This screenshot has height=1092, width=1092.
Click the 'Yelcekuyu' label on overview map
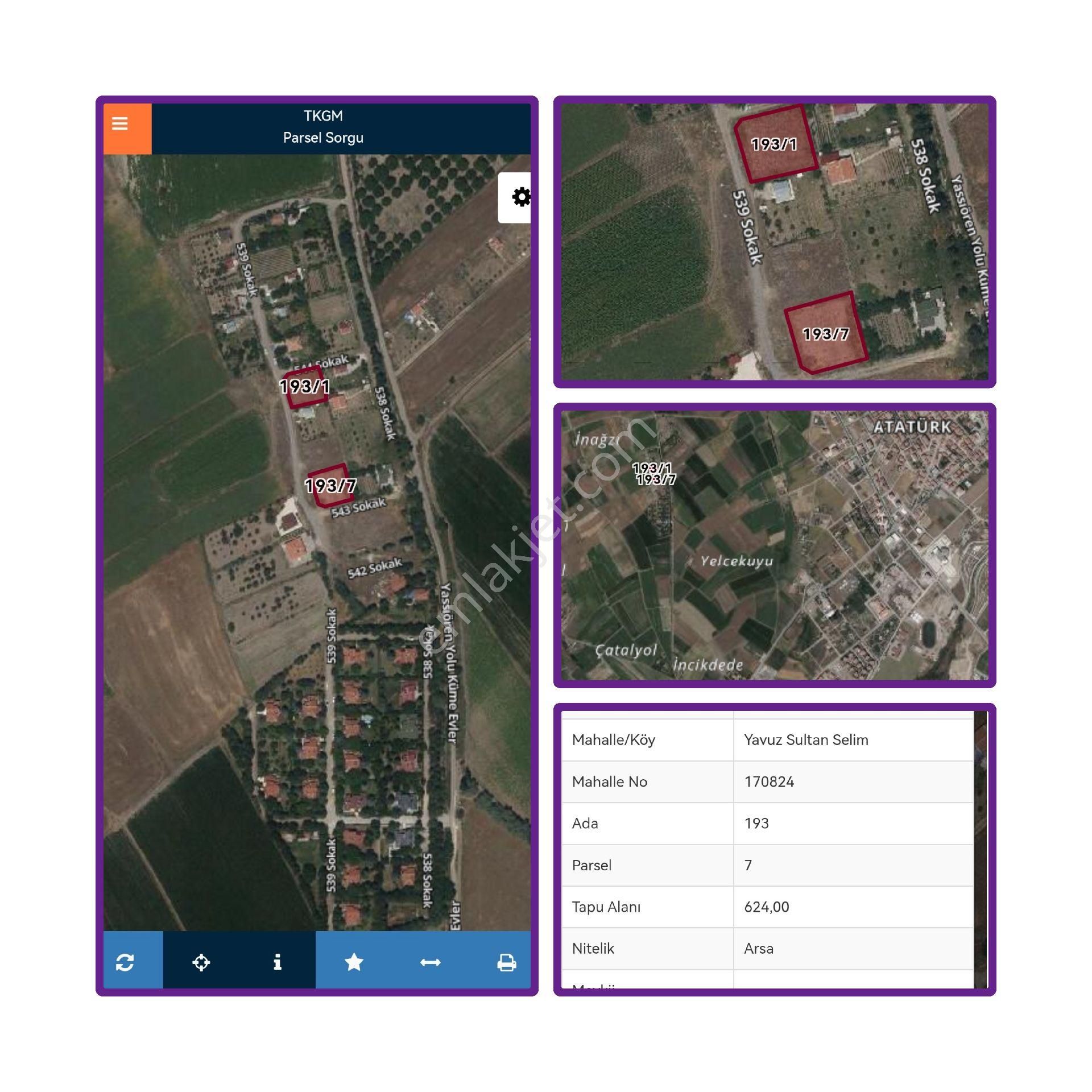737,561
